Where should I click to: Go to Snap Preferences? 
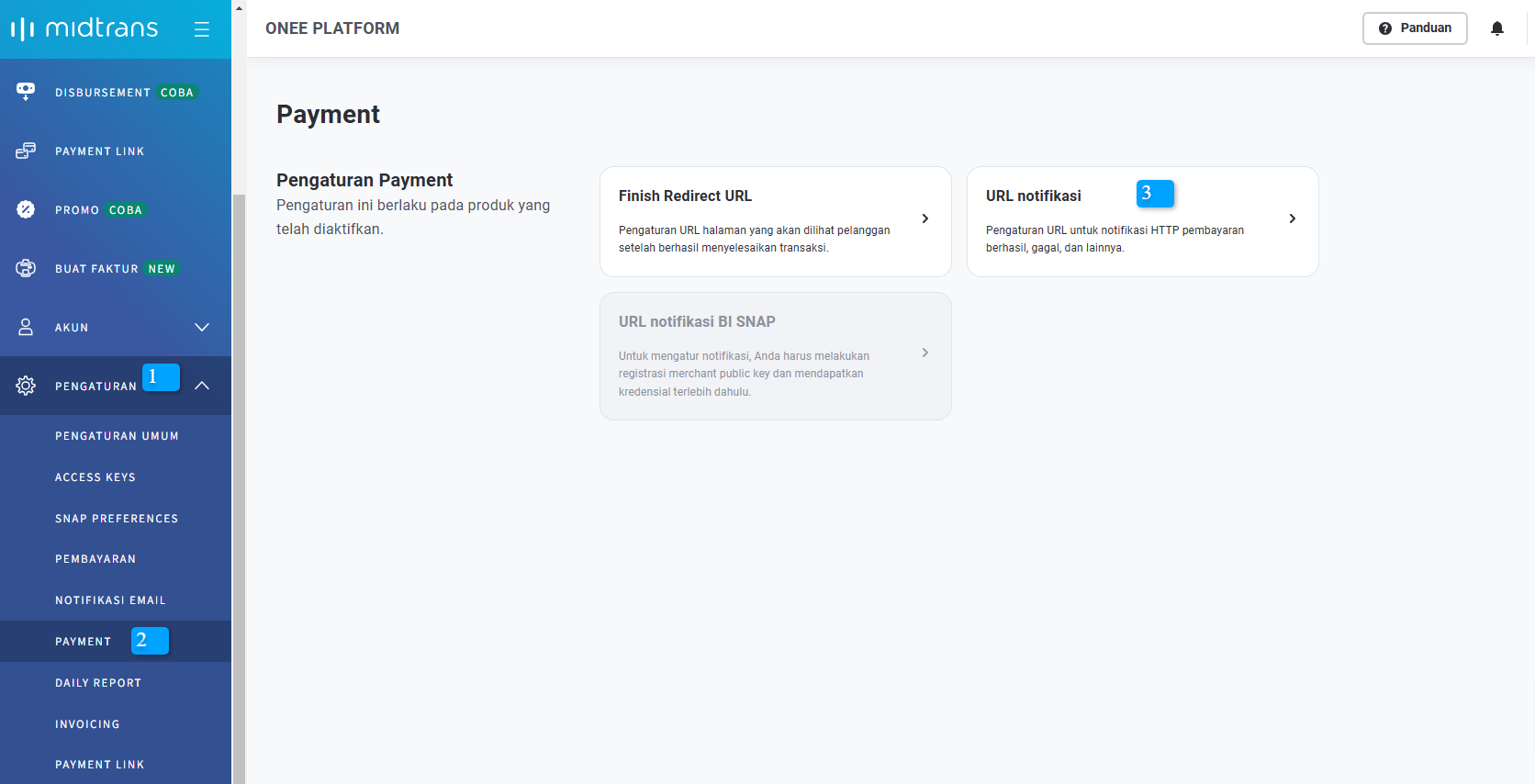pyautogui.click(x=117, y=519)
